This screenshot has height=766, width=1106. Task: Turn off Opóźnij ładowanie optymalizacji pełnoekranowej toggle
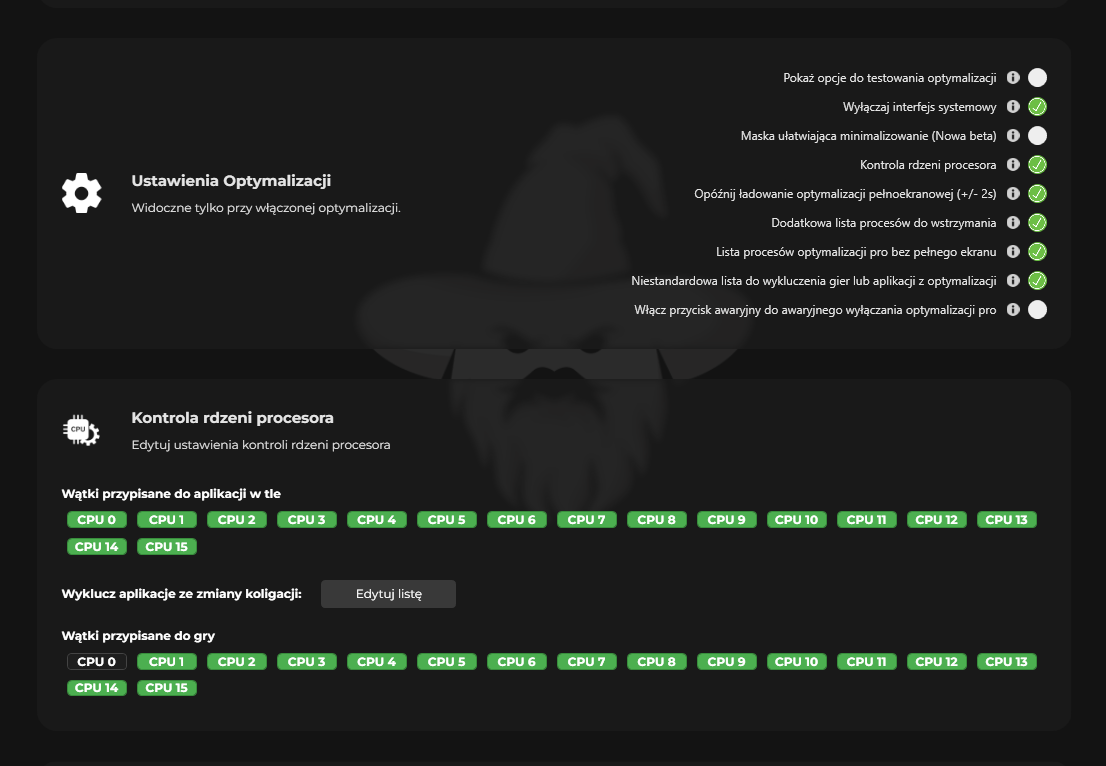click(x=1037, y=194)
